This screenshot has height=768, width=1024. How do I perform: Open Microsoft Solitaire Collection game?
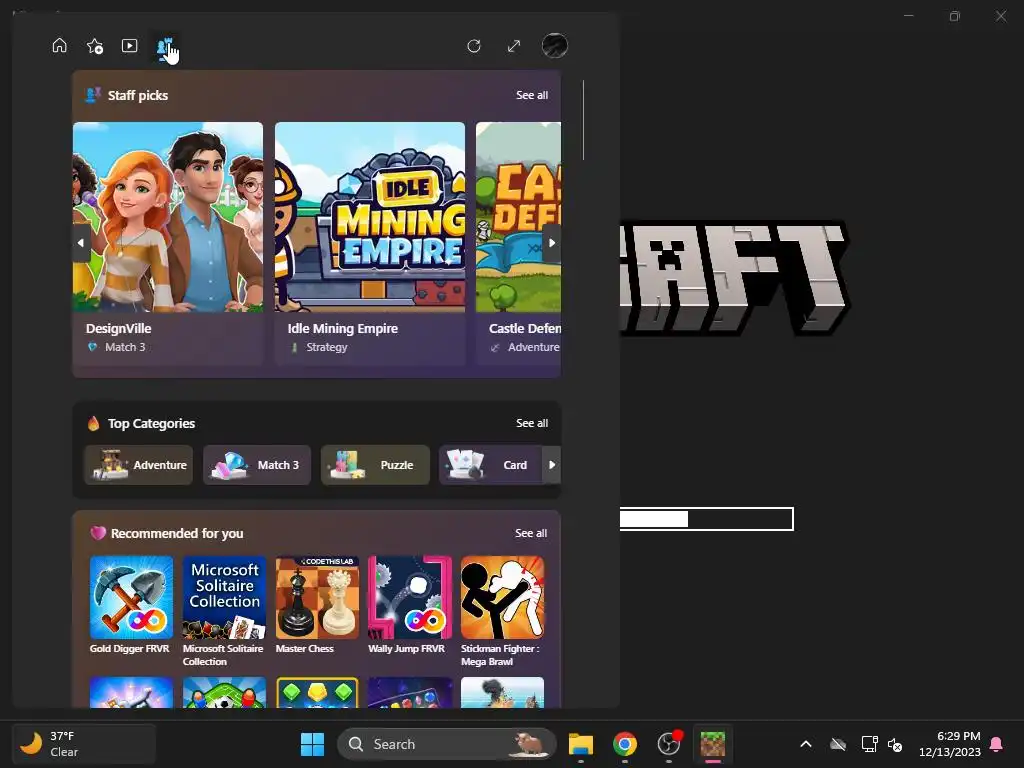tap(224, 598)
